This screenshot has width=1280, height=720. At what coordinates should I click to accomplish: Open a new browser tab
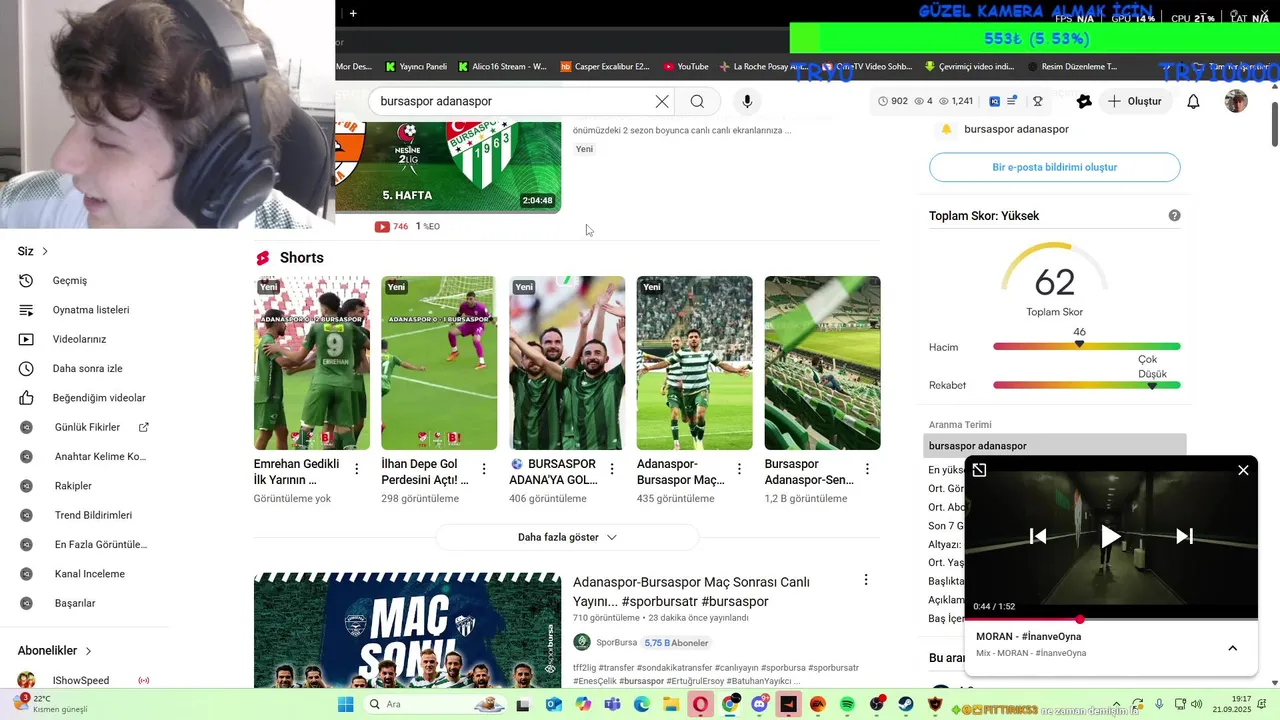(353, 13)
